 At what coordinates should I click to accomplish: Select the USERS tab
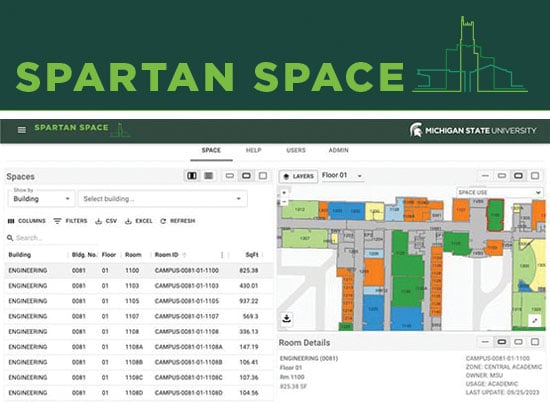296,150
